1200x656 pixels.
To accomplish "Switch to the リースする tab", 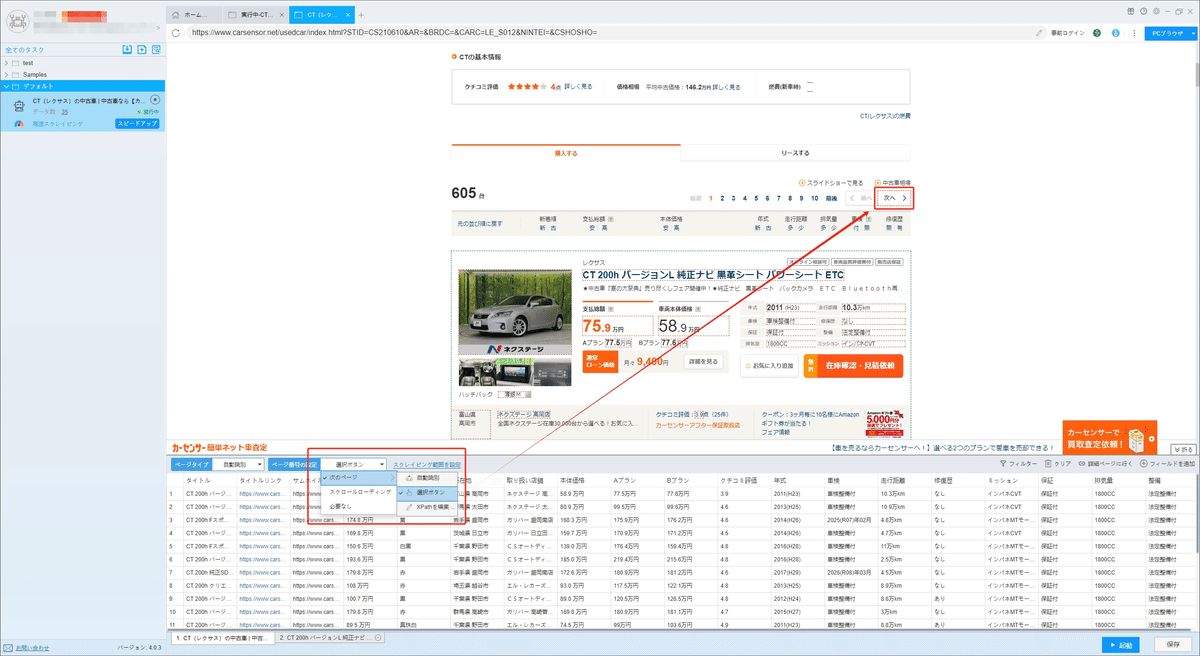I will click(x=796, y=153).
